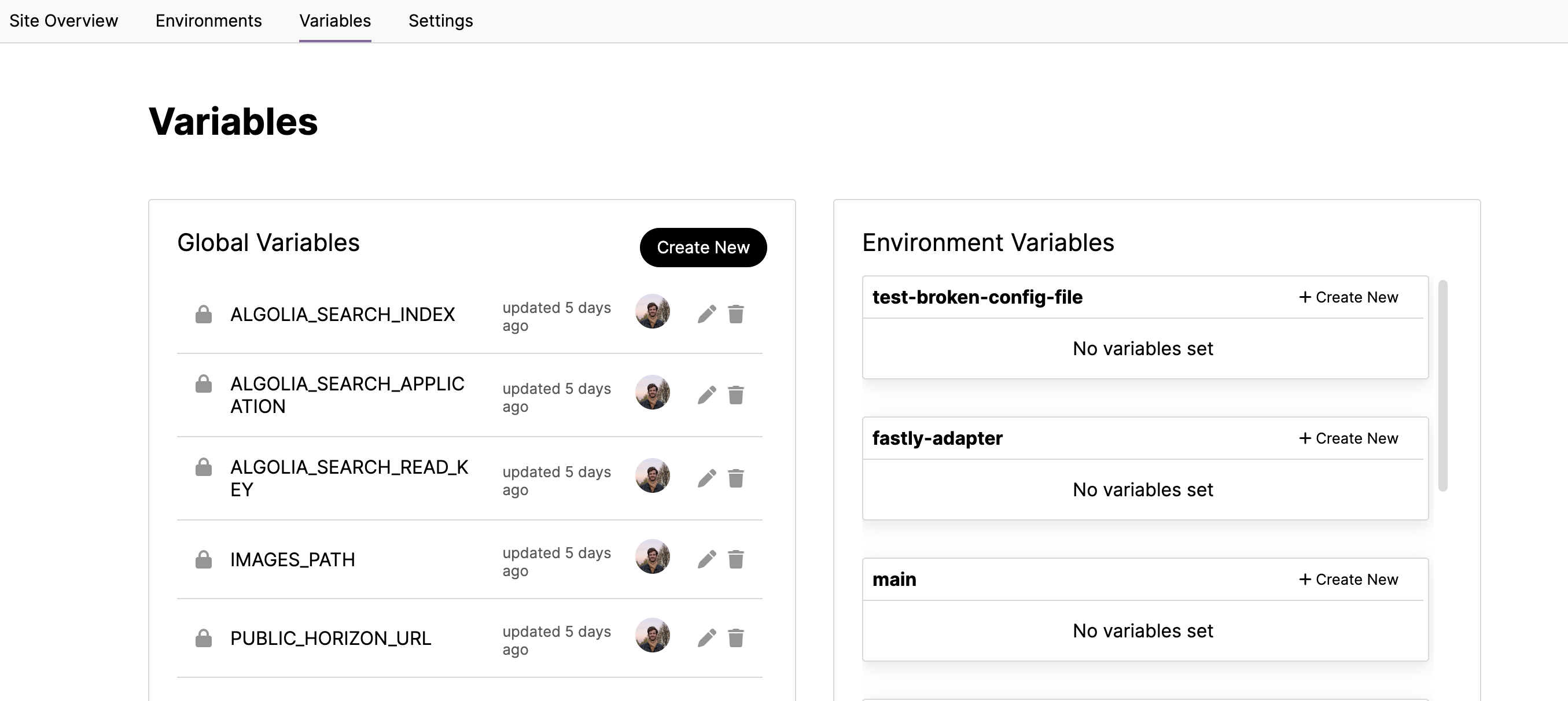This screenshot has height=701, width=1568.
Task: Delete PUBLIC_HORIZON_URL with the trash icon
Action: 736,638
